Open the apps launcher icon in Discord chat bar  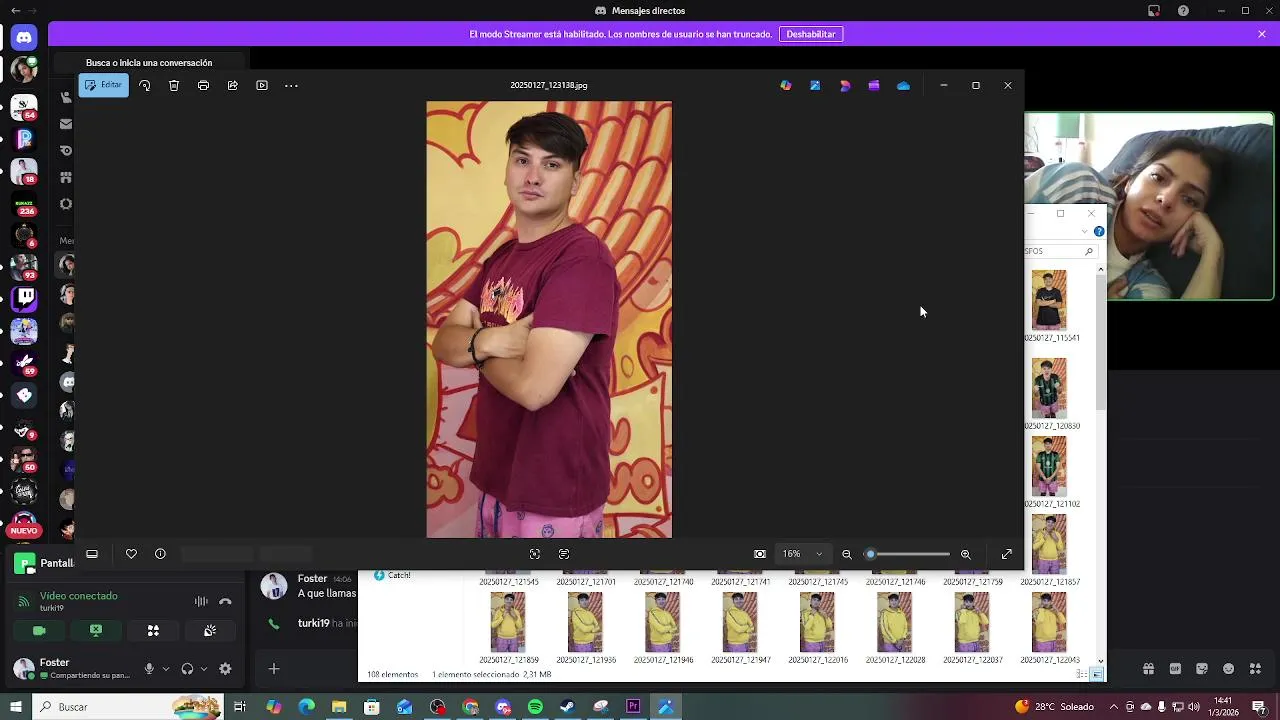click(x=1256, y=669)
